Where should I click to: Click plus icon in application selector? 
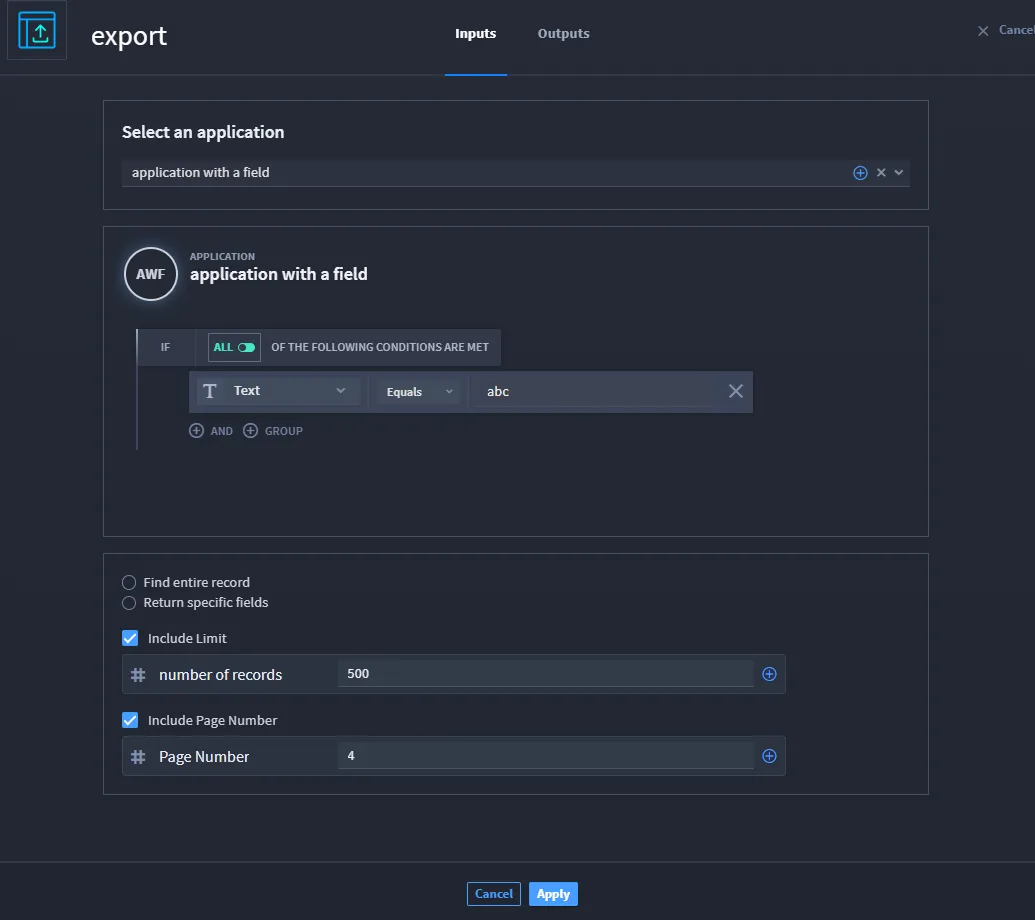coord(860,173)
